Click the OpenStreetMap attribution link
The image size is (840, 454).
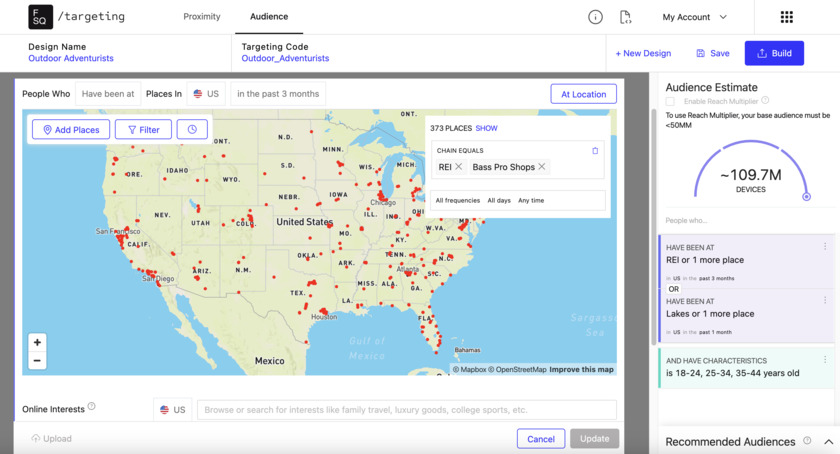[x=518, y=369]
